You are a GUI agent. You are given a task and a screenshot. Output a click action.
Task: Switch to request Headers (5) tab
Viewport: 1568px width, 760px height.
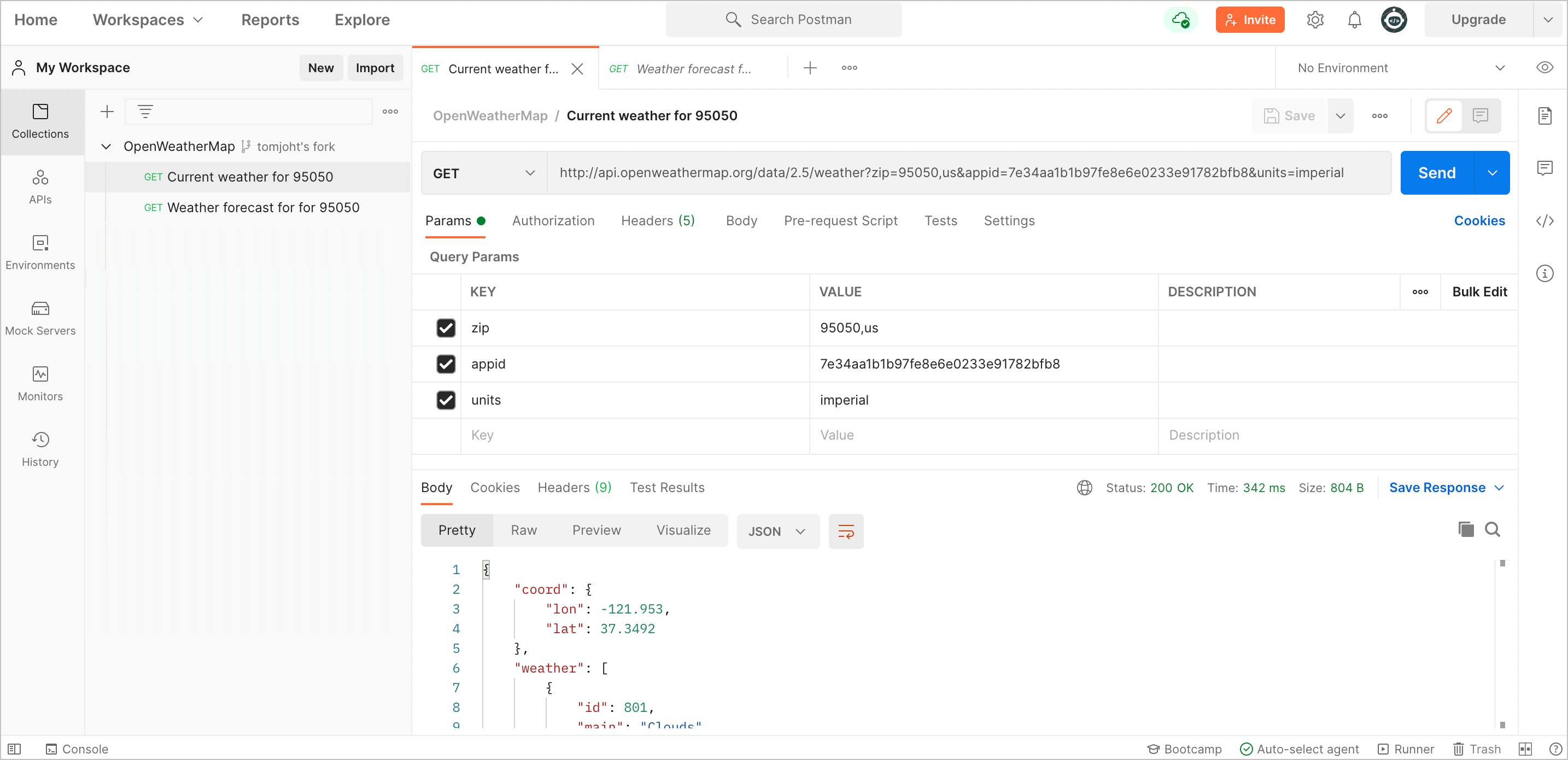[657, 220]
